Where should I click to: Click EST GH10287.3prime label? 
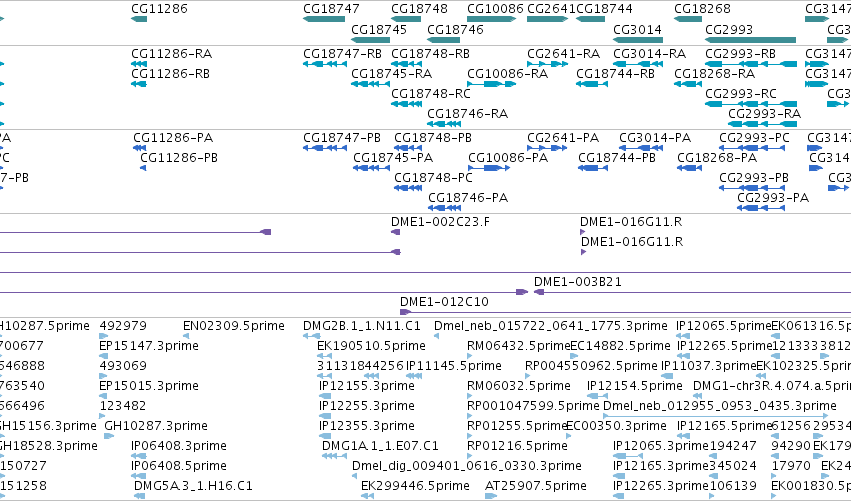click(x=156, y=426)
